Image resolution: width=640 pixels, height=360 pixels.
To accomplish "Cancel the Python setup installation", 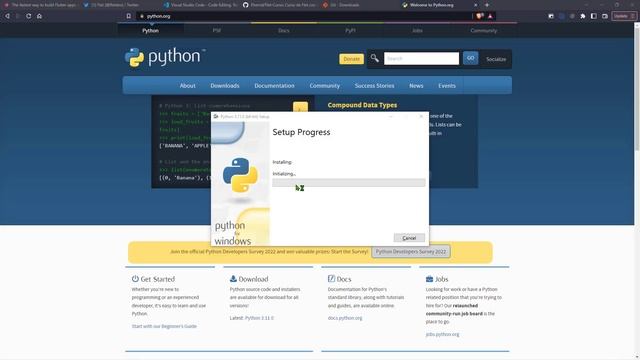I will pos(409,238).
